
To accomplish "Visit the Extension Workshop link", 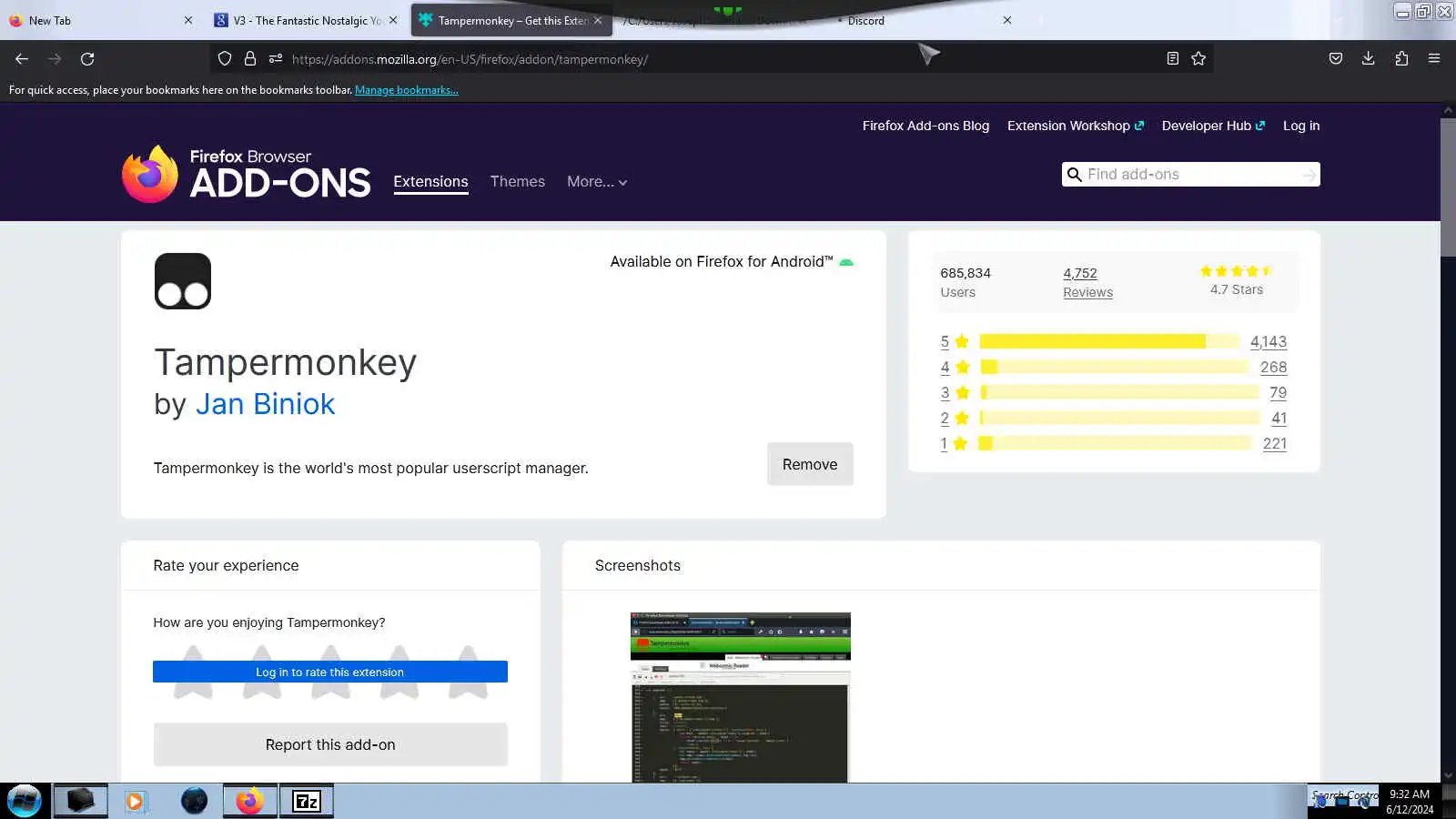I will [x=1076, y=126].
